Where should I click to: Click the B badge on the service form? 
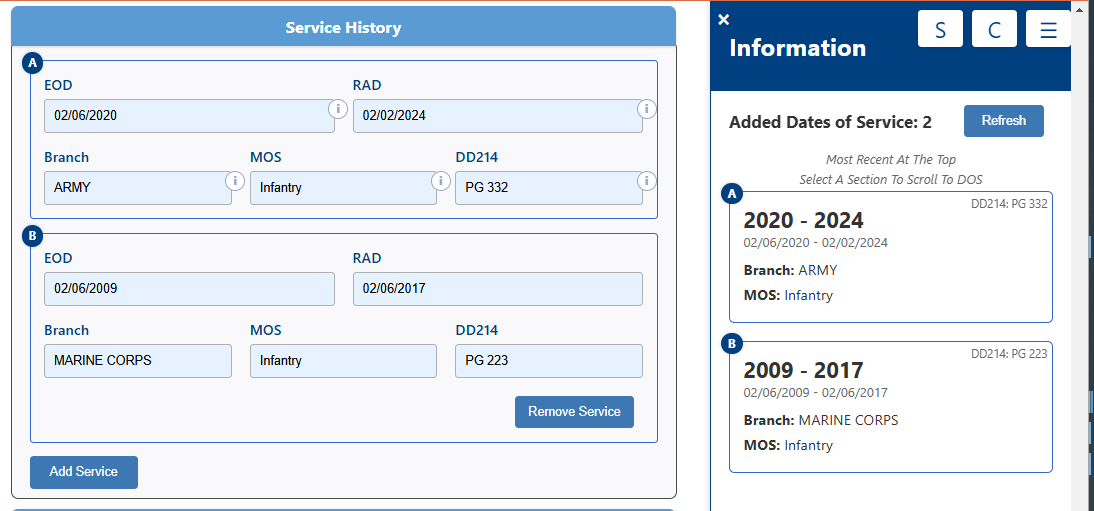coord(33,237)
